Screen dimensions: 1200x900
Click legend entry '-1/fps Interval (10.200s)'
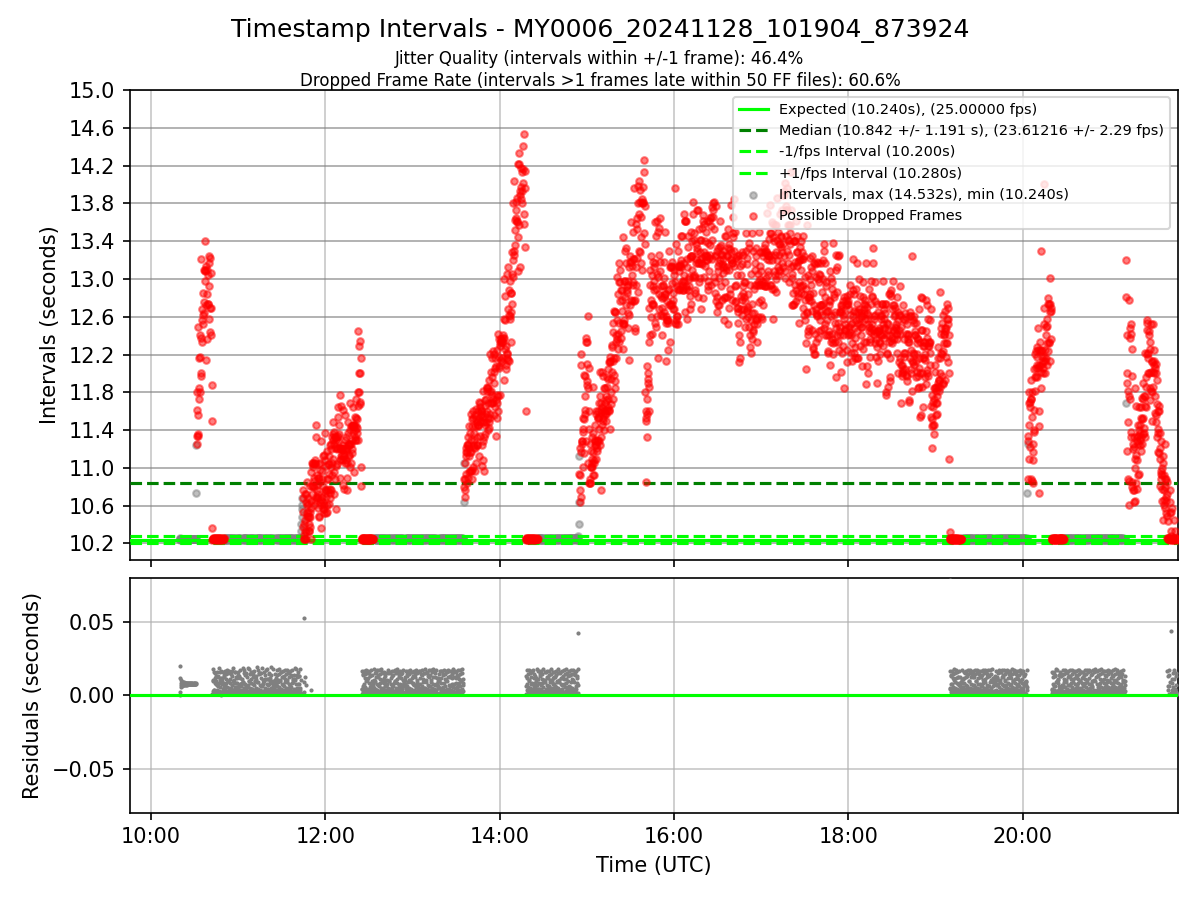(867, 151)
